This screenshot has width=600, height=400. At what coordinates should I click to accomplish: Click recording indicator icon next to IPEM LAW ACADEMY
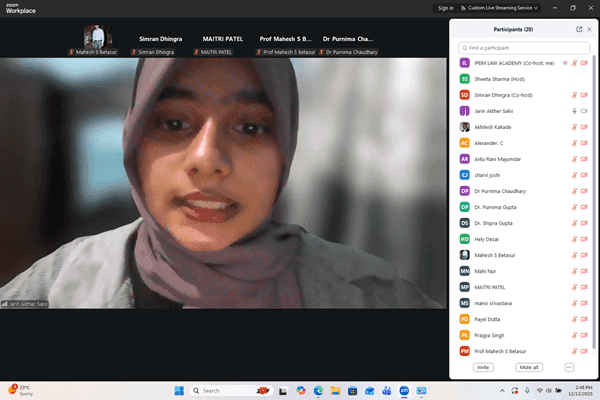tap(565, 63)
